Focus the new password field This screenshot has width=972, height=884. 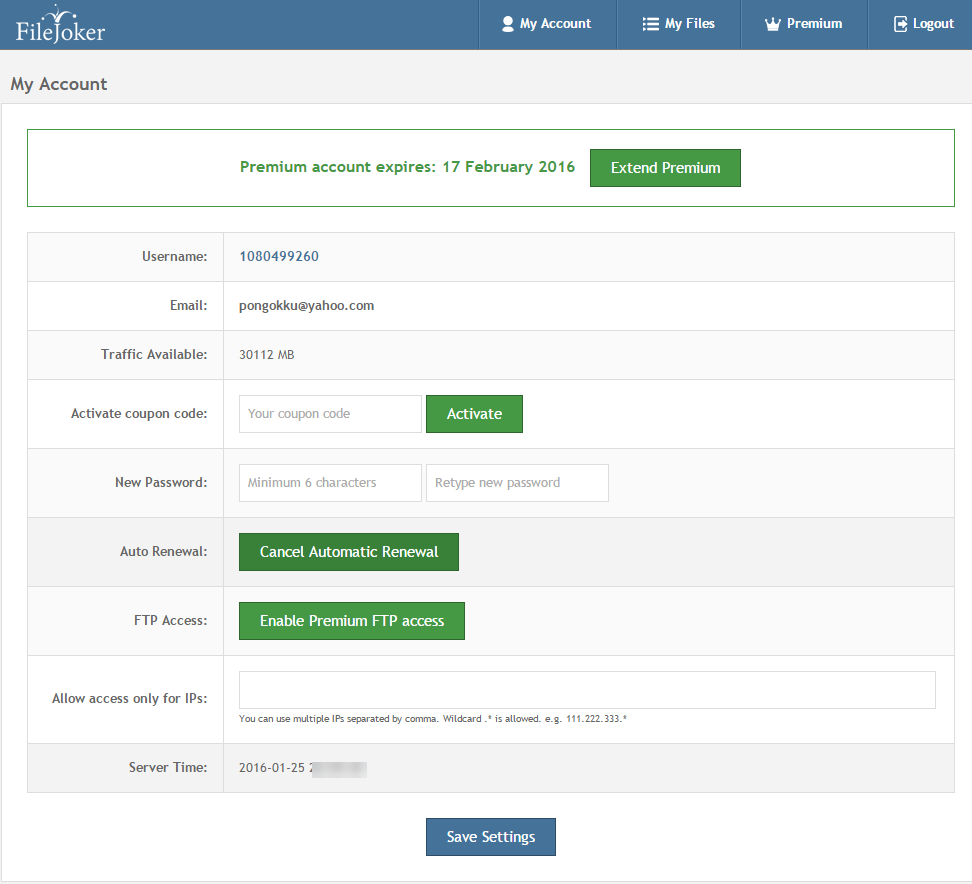click(329, 482)
